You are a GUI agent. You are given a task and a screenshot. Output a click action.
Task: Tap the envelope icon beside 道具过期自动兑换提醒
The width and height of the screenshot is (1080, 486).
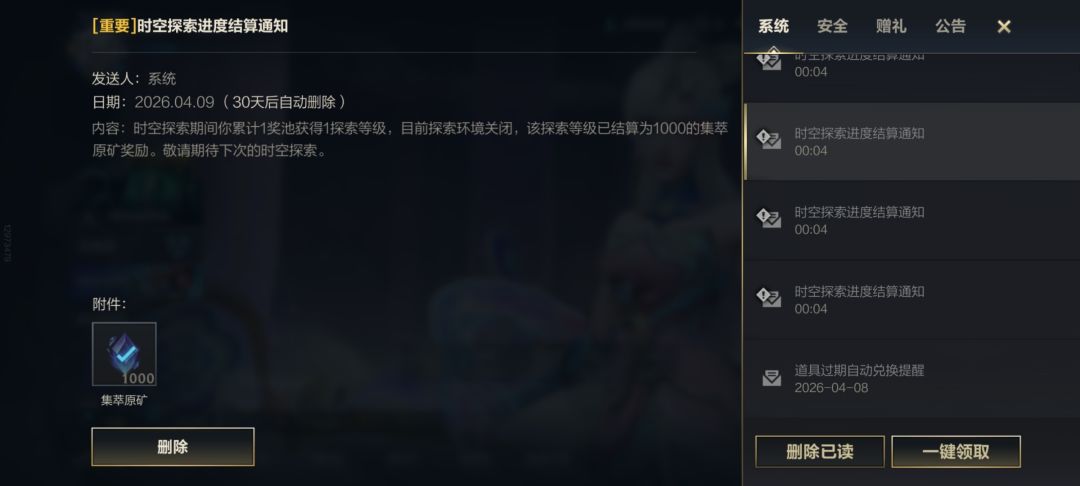[771, 378]
